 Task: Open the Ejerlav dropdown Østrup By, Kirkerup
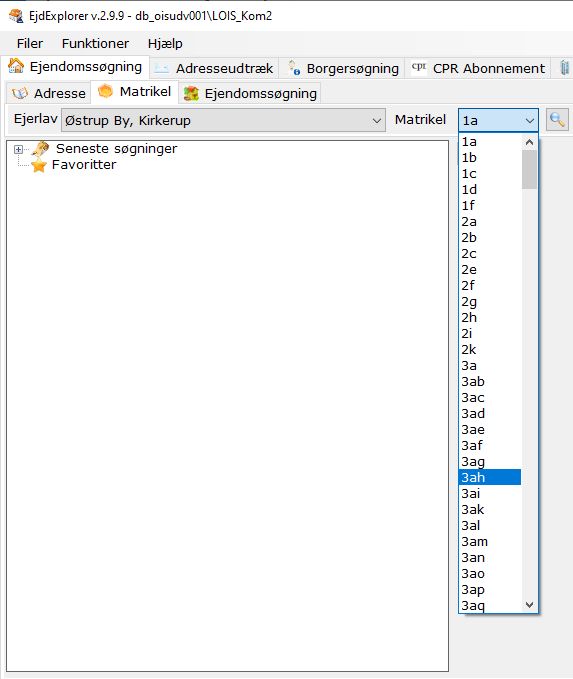tap(223, 120)
